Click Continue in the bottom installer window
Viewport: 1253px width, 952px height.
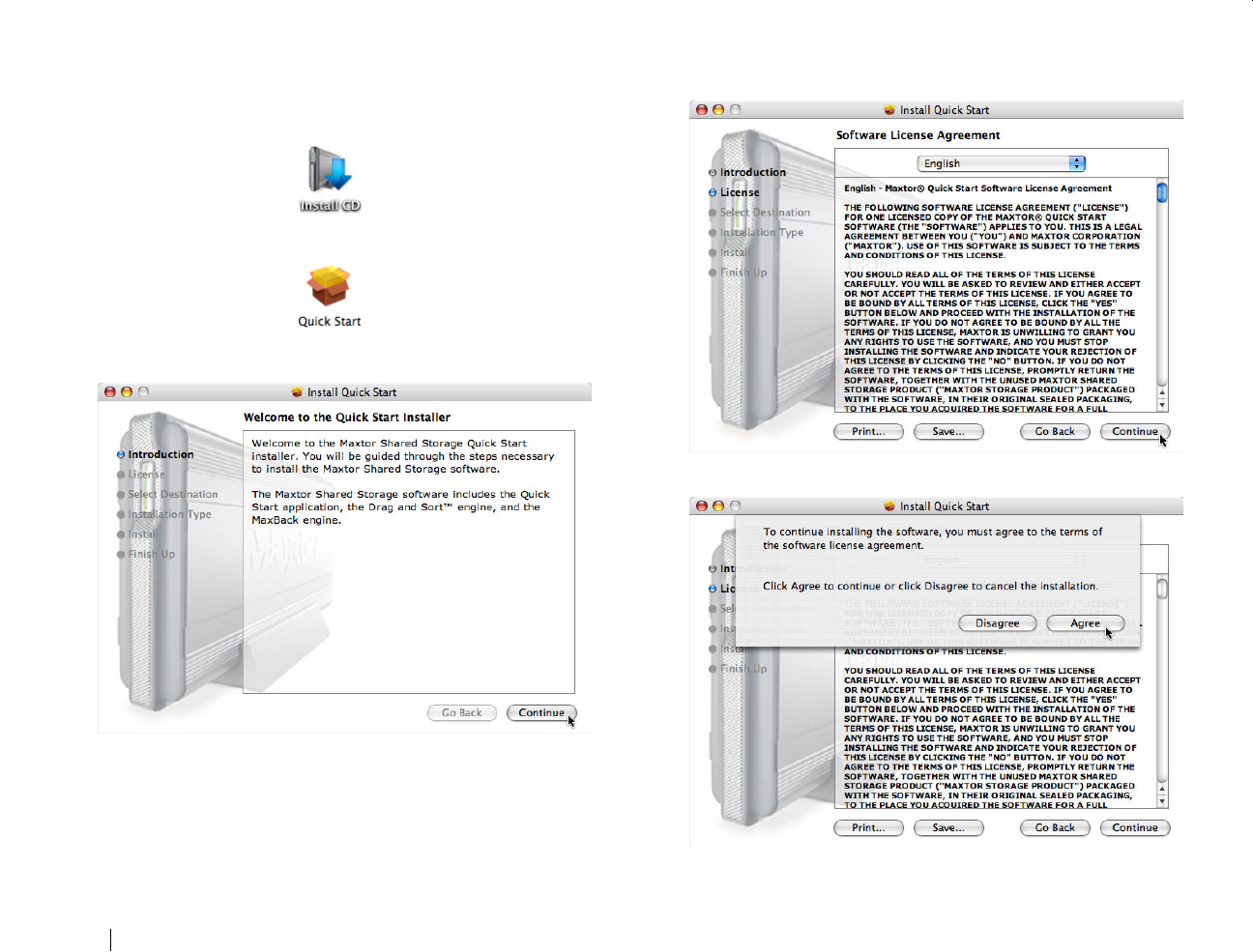click(x=1135, y=828)
